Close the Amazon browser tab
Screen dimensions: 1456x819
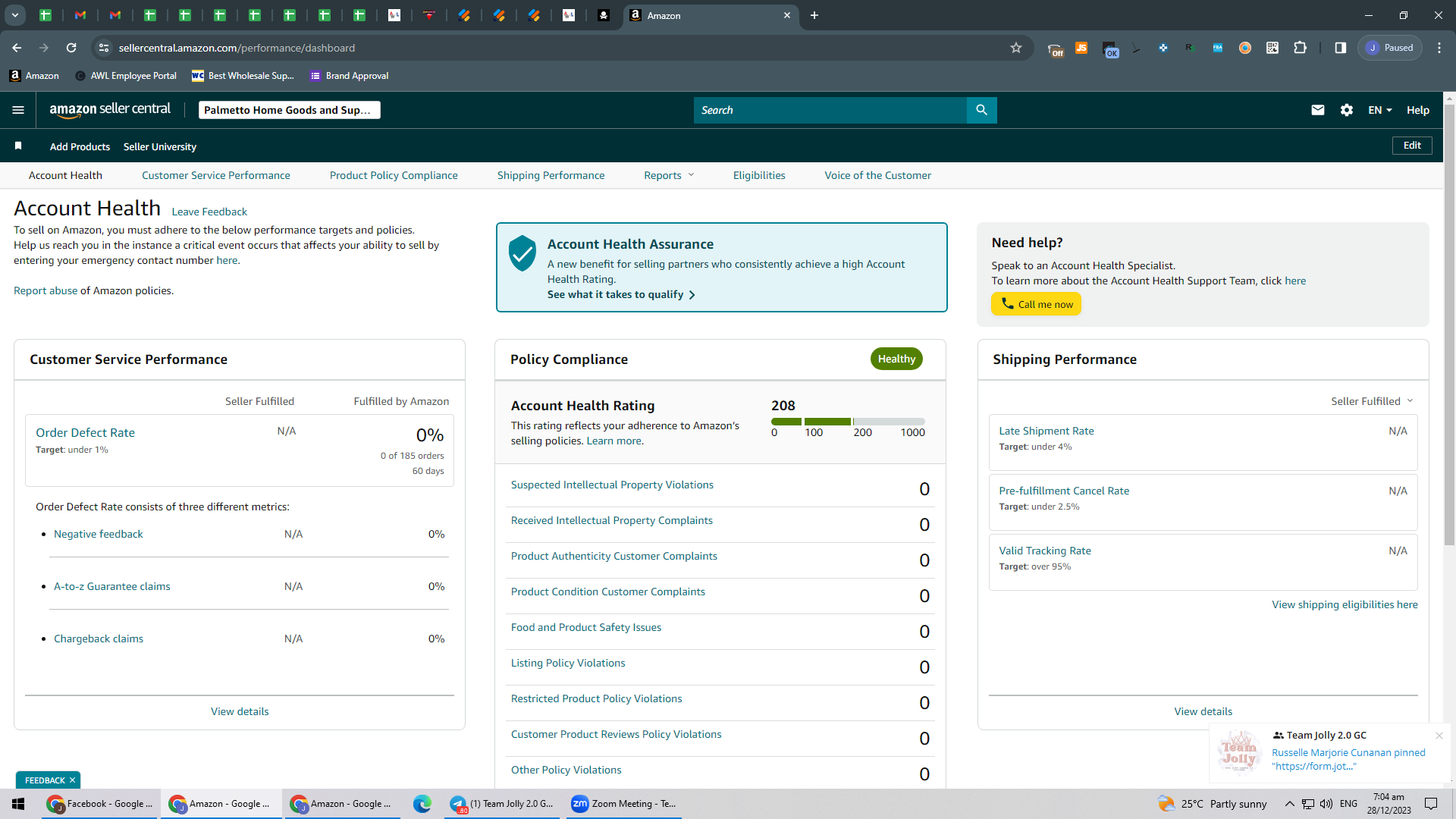787,15
